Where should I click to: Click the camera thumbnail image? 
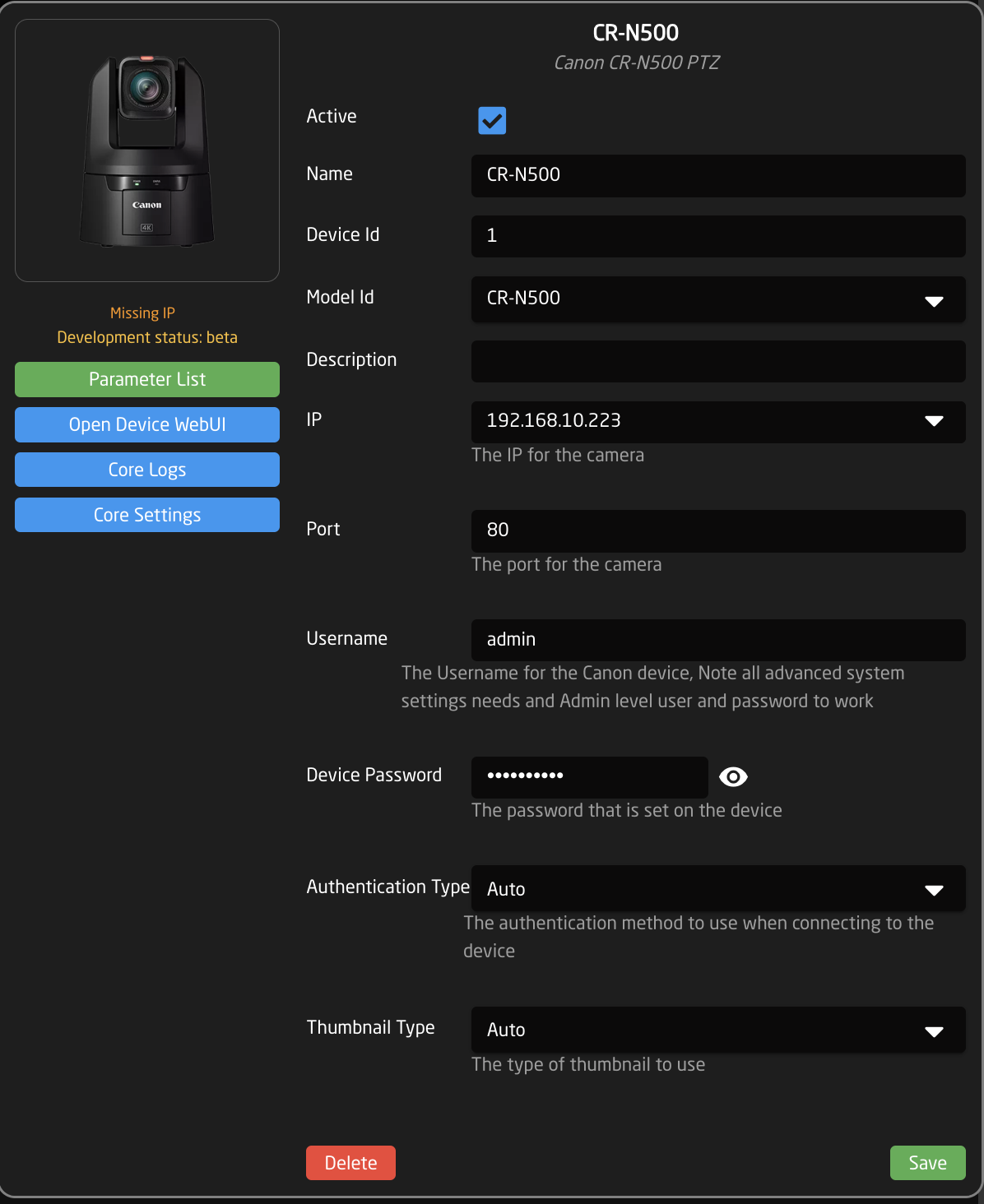tap(146, 149)
